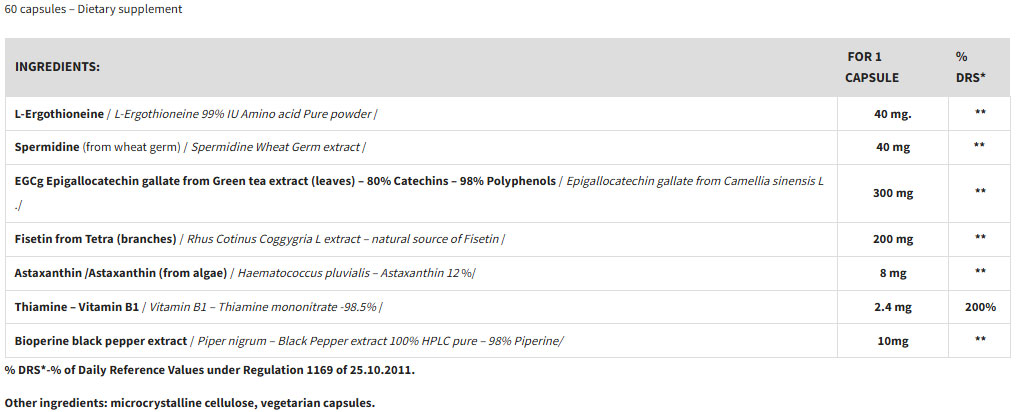Click the Astaxanthin (from algae) ingredient name
The height and width of the screenshot is (412, 1017).
pos(121,272)
